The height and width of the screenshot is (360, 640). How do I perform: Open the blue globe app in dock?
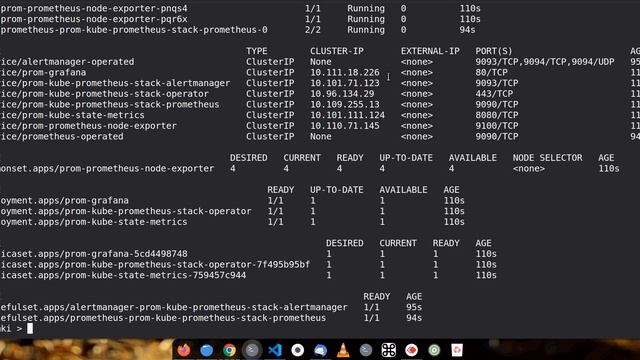207,350
